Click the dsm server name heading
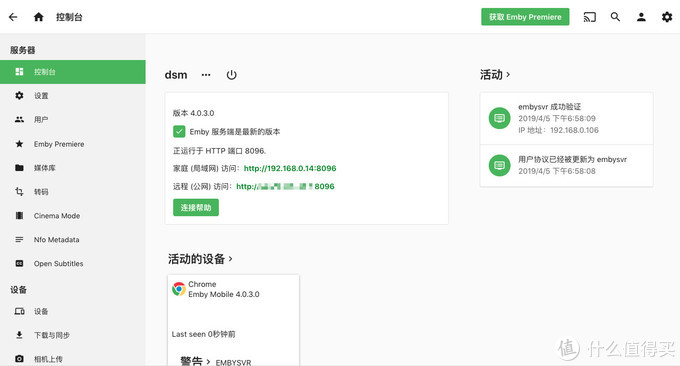This screenshot has width=680, height=366. click(x=176, y=75)
